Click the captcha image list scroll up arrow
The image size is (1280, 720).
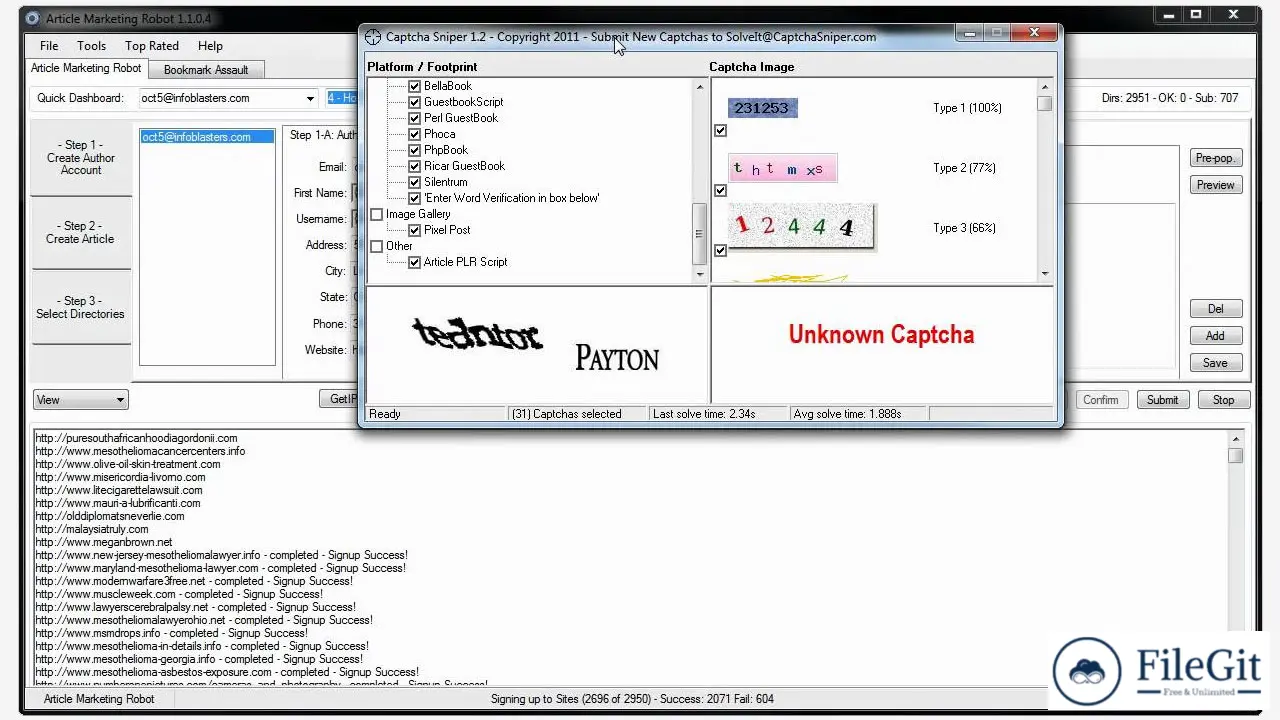click(1045, 87)
